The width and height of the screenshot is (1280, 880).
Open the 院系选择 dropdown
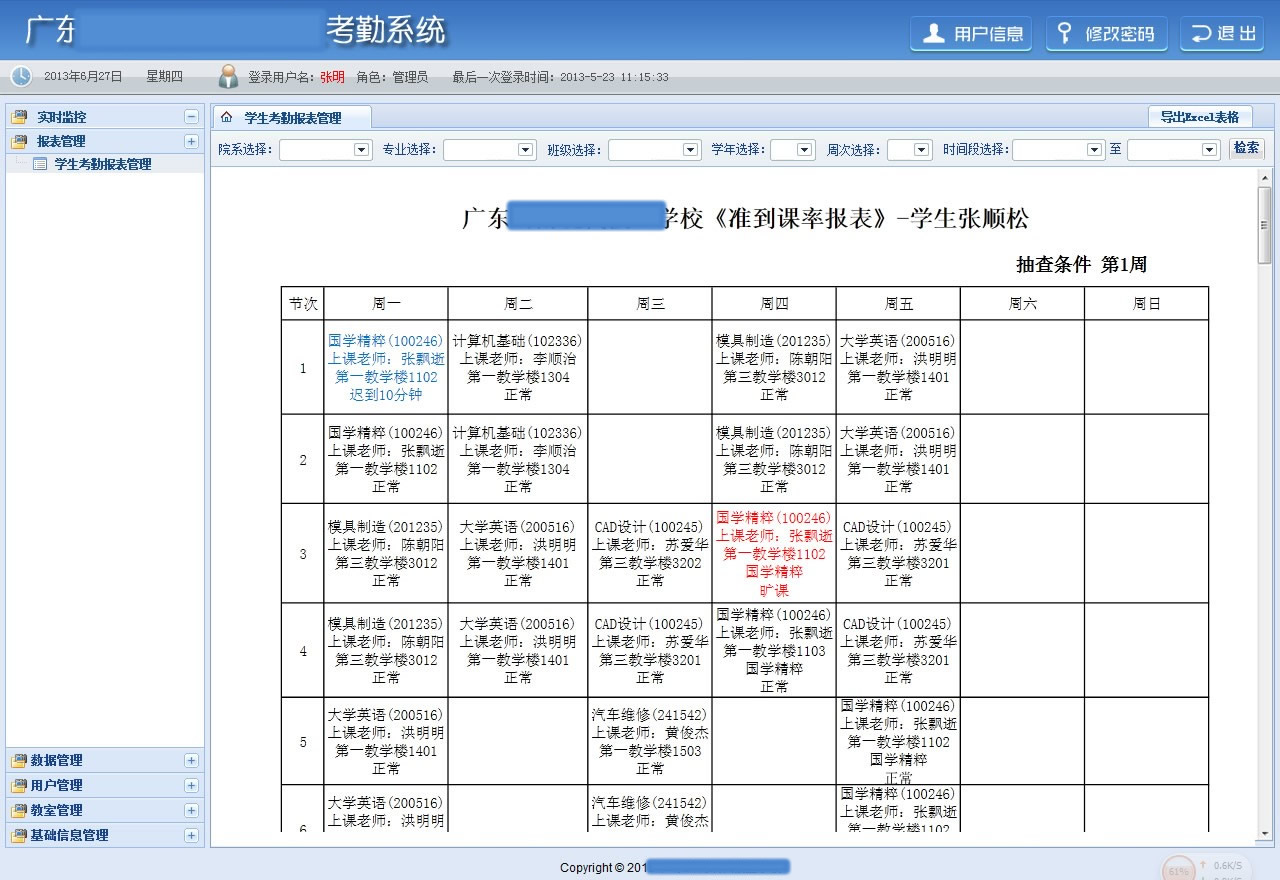[326, 149]
